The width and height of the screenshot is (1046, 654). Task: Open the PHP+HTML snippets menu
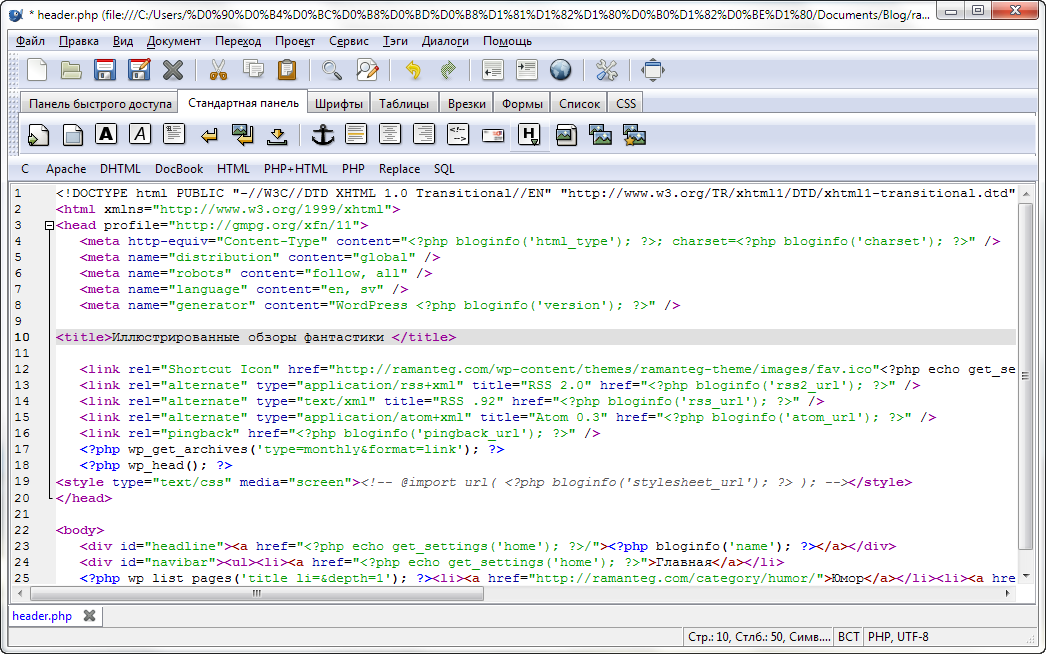[x=295, y=169]
